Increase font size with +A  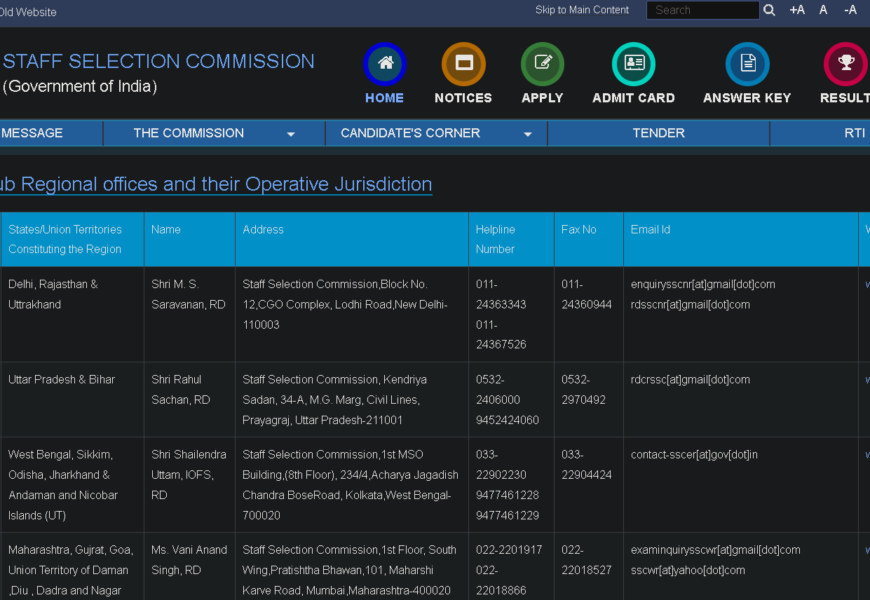coord(797,10)
